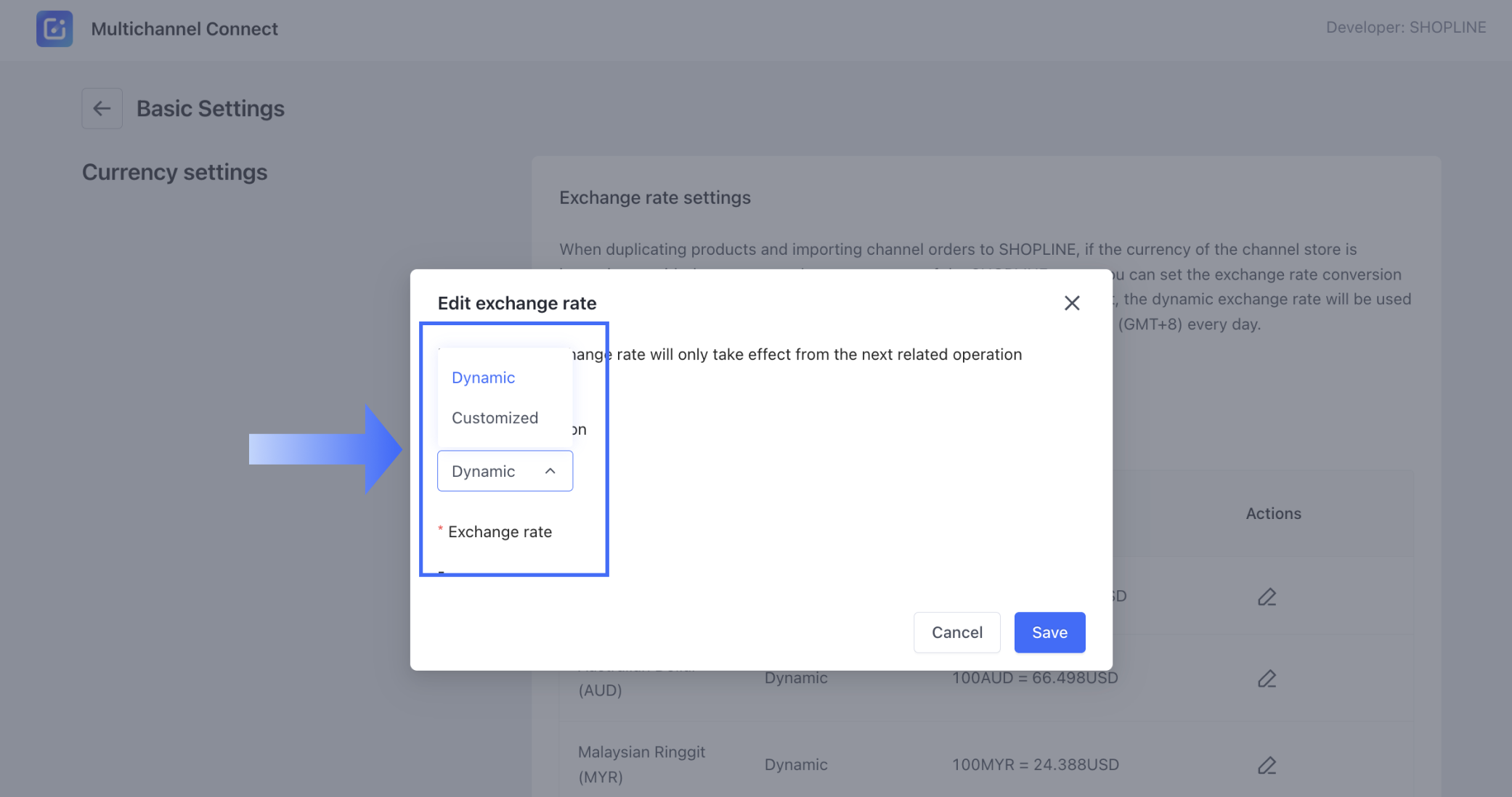Click the Basic Settings heading
The height and width of the screenshot is (797, 1512).
211,109
